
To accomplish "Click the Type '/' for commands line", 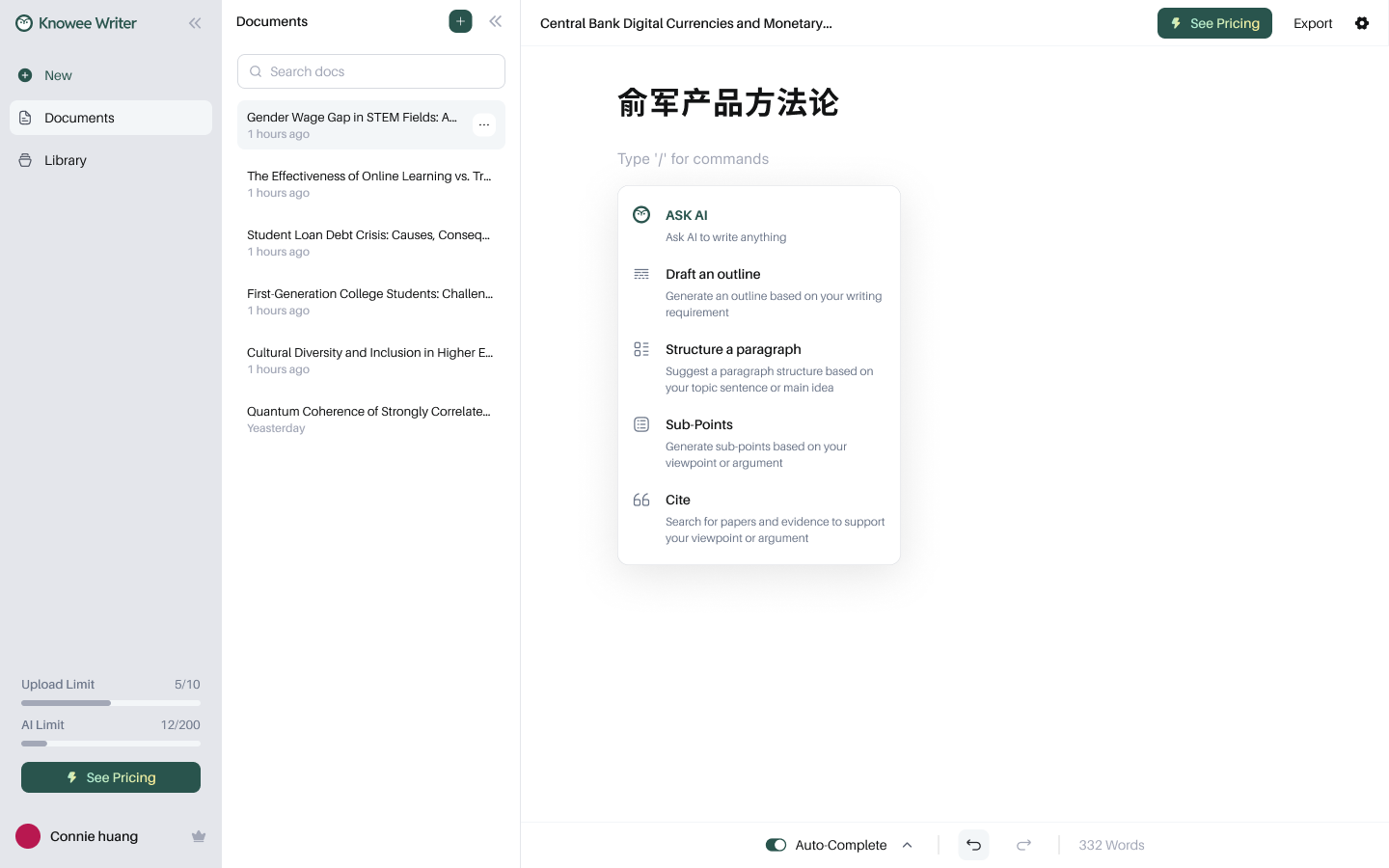I will [694, 159].
